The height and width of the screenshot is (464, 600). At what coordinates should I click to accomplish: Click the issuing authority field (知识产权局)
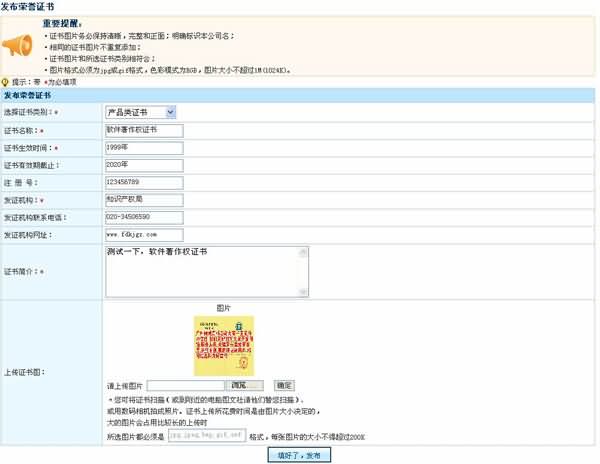(x=144, y=199)
